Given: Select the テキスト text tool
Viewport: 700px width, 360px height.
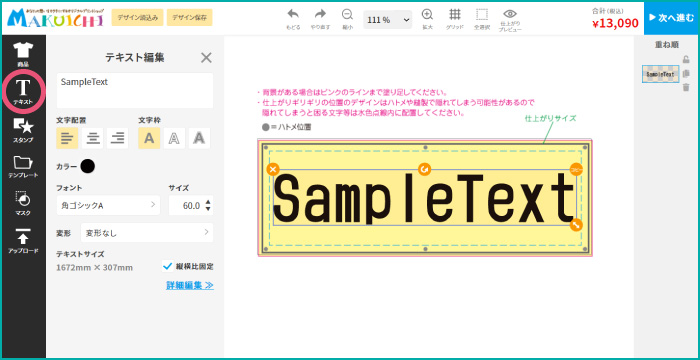Looking at the screenshot, I should tap(23, 92).
